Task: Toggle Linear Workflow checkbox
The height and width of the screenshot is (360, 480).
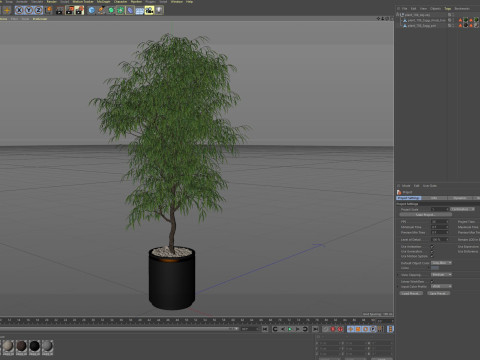Action: click(x=432, y=282)
